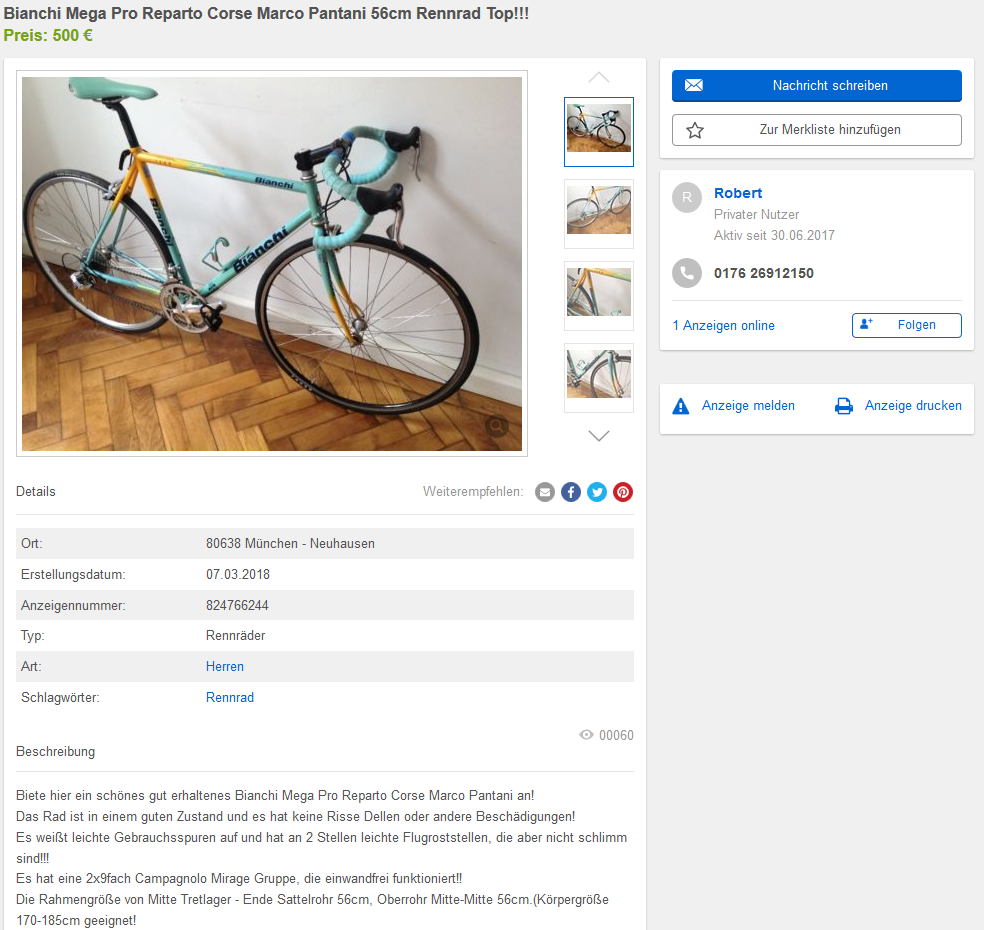Open Robert's seller profile link

(x=738, y=193)
